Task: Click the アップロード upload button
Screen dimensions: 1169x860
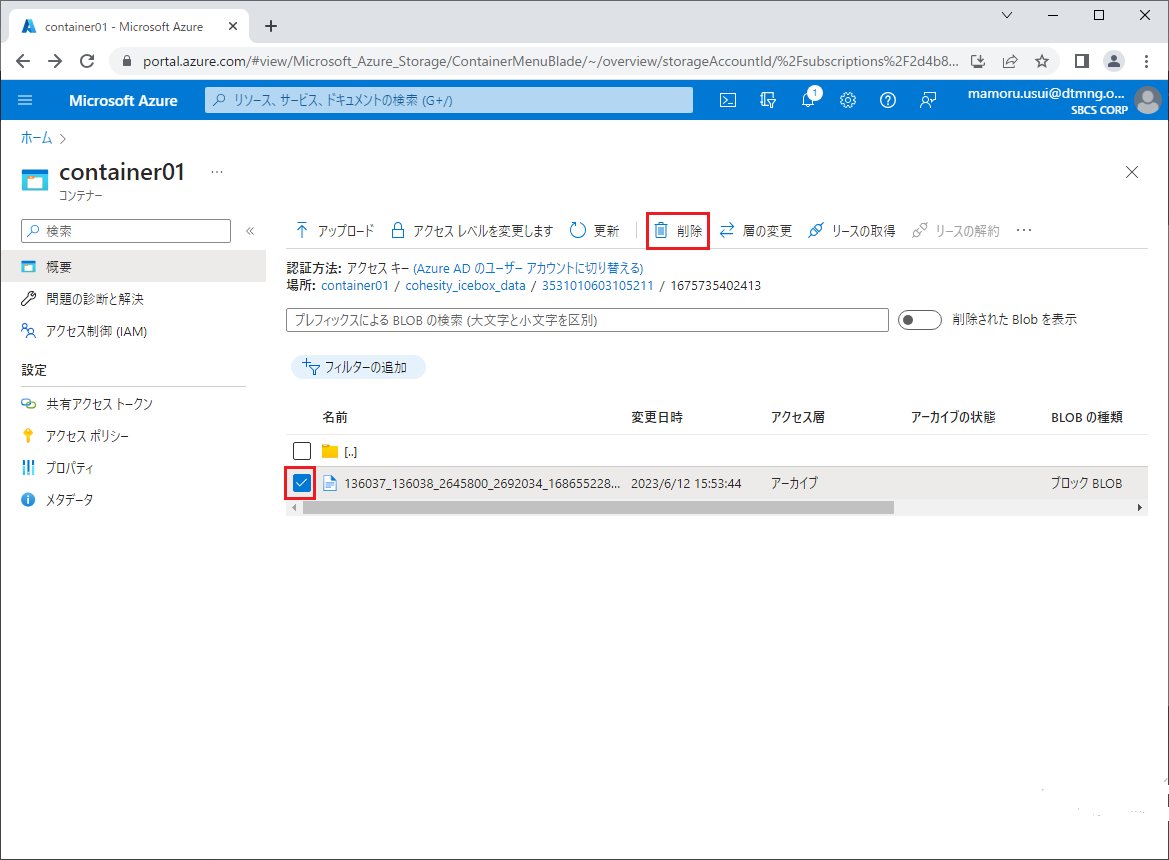Action: click(335, 231)
